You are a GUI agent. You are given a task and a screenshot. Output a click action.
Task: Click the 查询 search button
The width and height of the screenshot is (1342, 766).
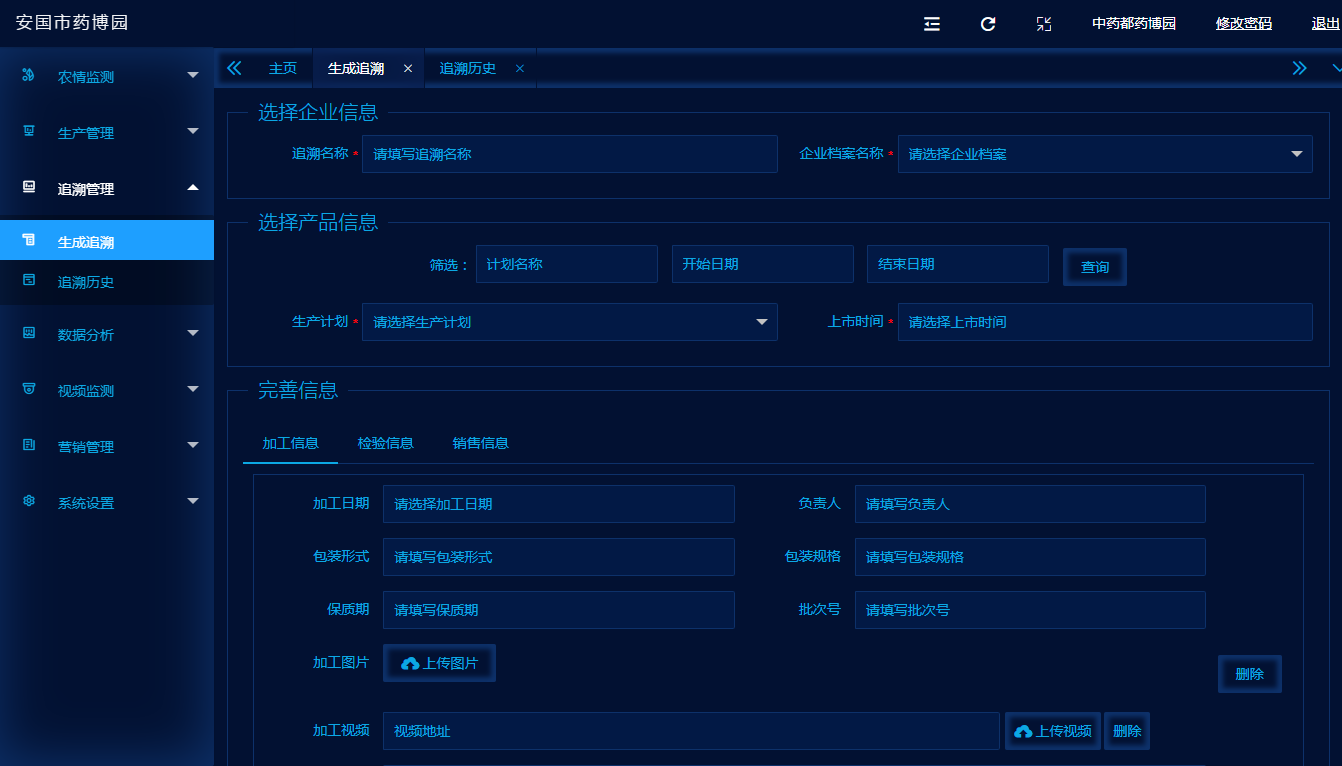click(x=1094, y=267)
